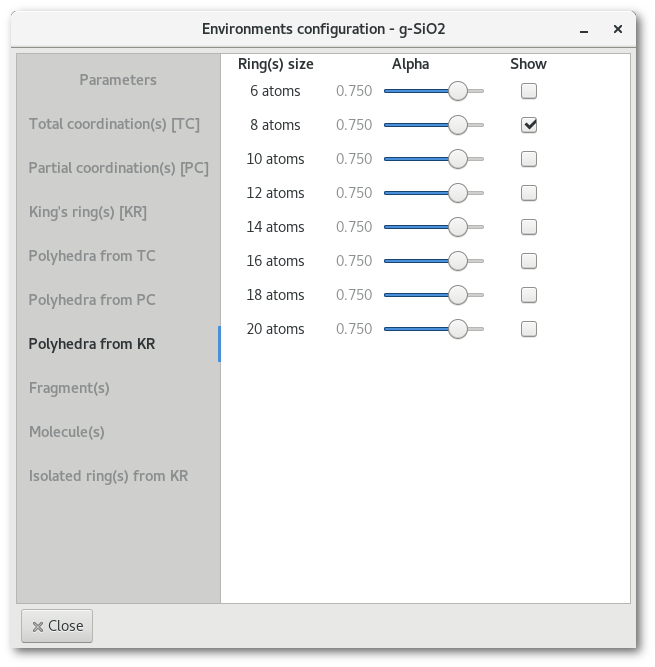
Task: Toggle Show for 16 atoms rings
Action: point(529,261)
